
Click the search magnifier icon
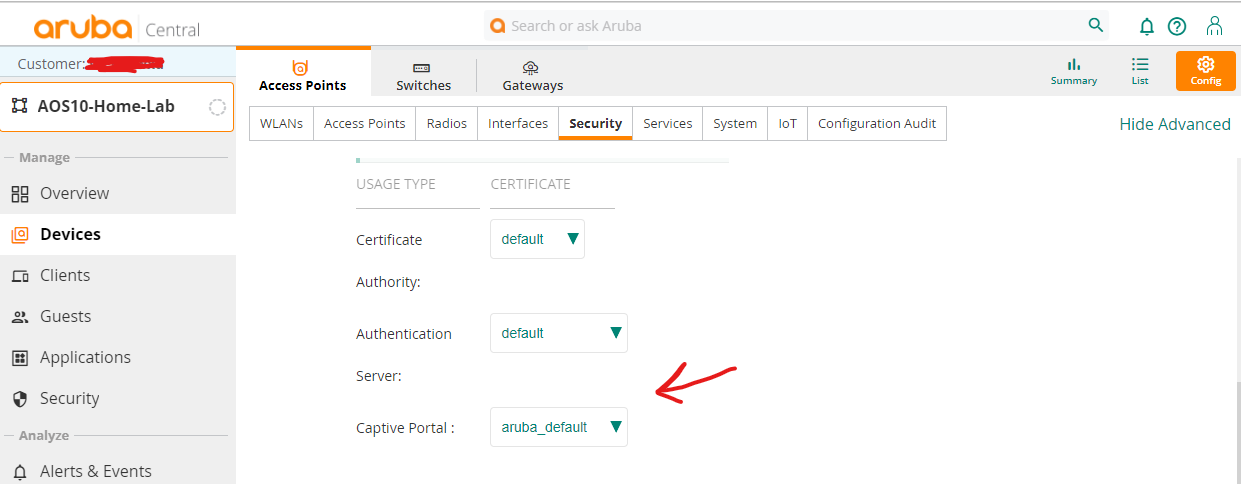1096,25
